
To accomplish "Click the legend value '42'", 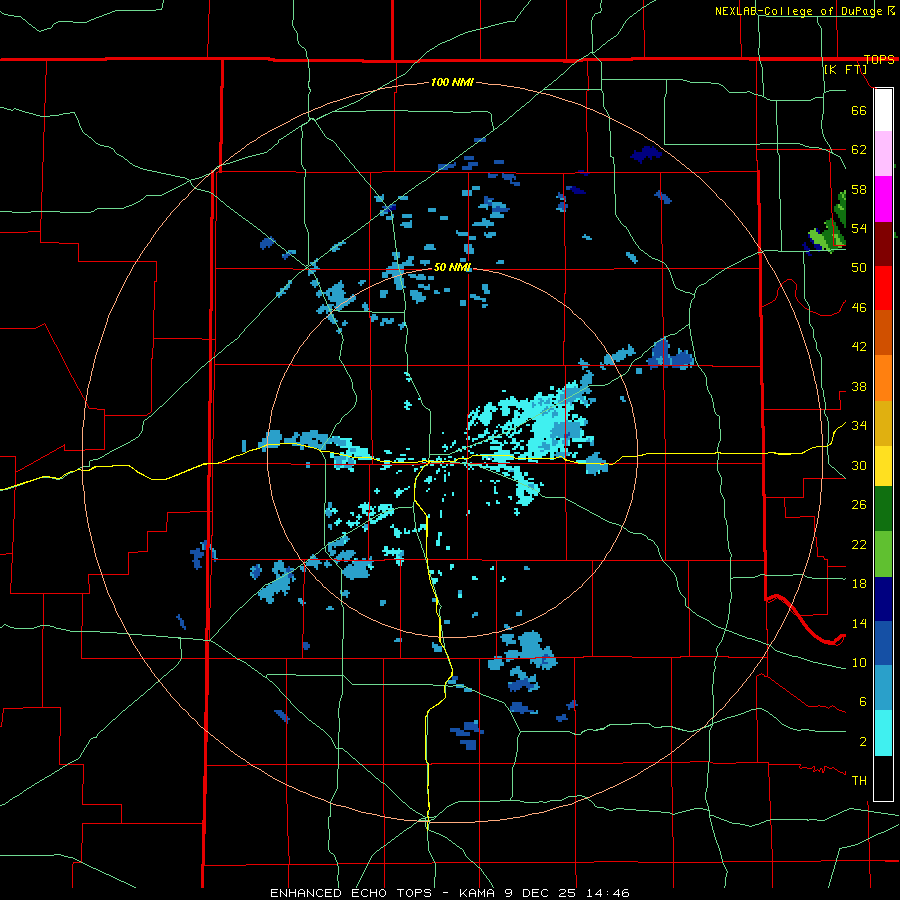I will [859, 347].
